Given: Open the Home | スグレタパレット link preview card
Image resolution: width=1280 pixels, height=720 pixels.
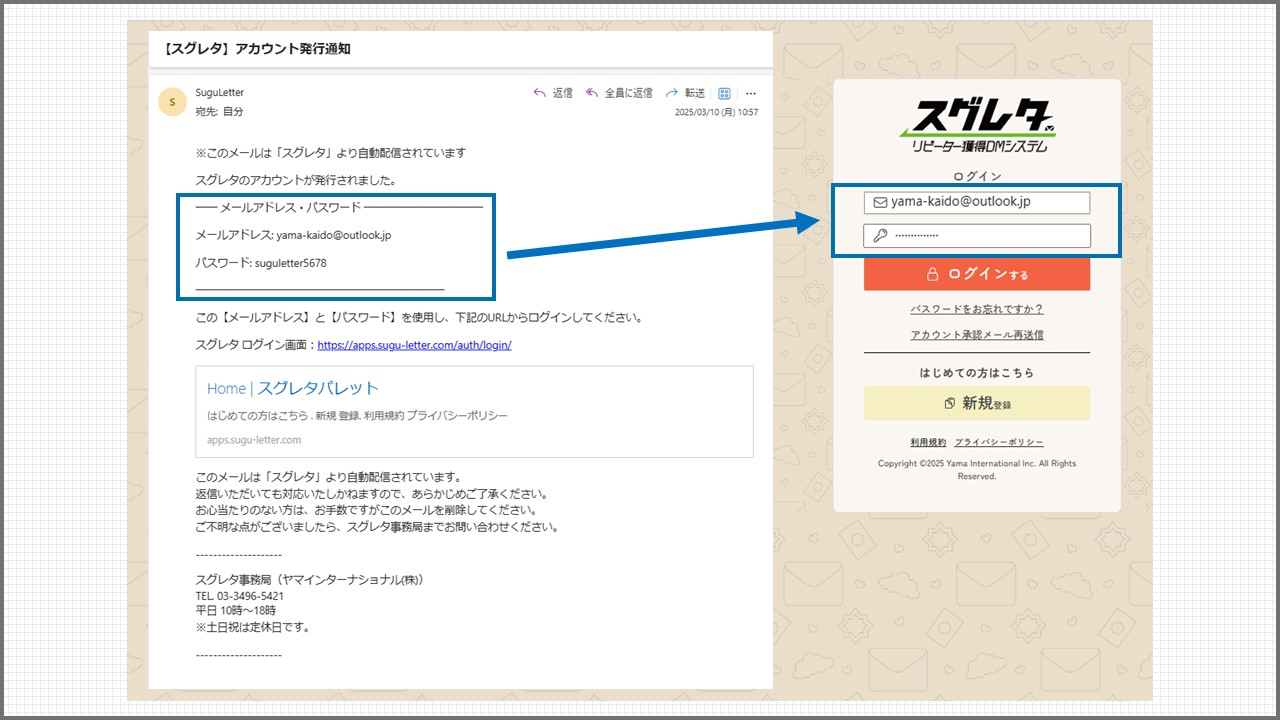Looking at the screenshot, I should pyautogui.click(x=475, y=412).
